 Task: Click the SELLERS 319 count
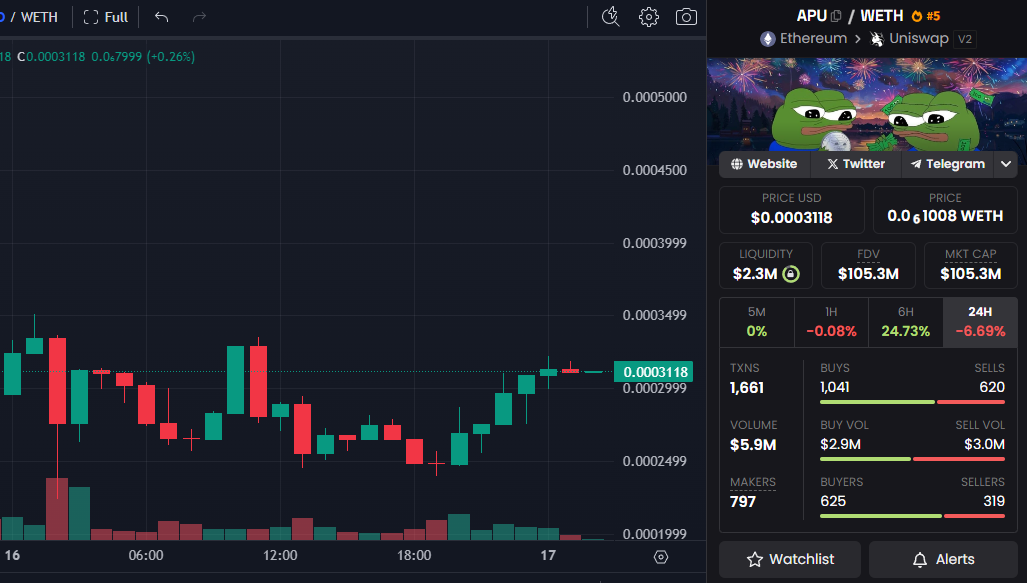(x=994, y=501)
